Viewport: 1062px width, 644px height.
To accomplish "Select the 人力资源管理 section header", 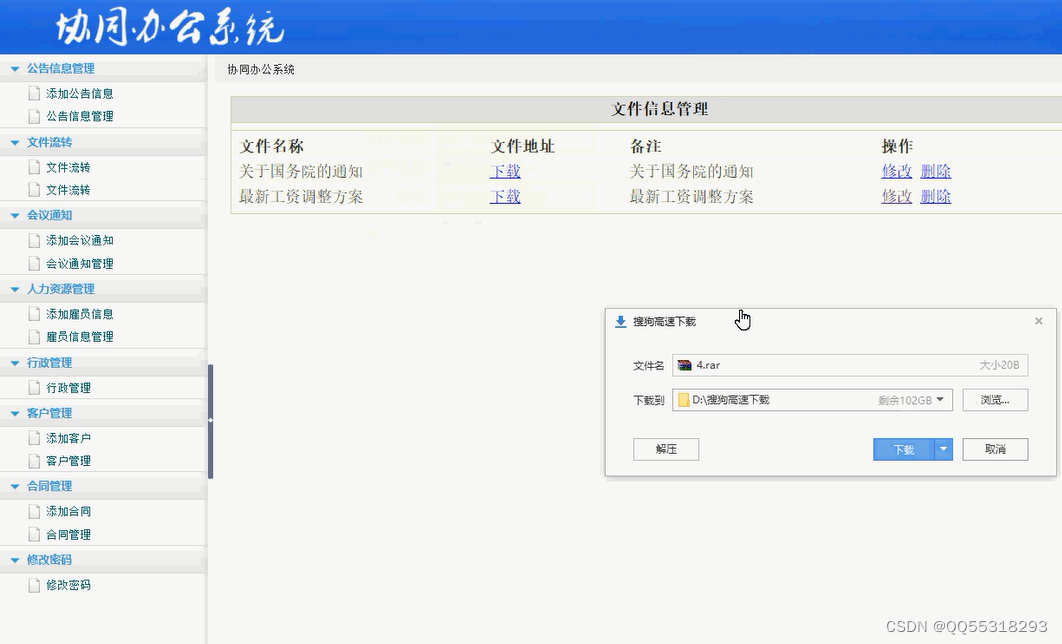I will (x=60, y=289).
